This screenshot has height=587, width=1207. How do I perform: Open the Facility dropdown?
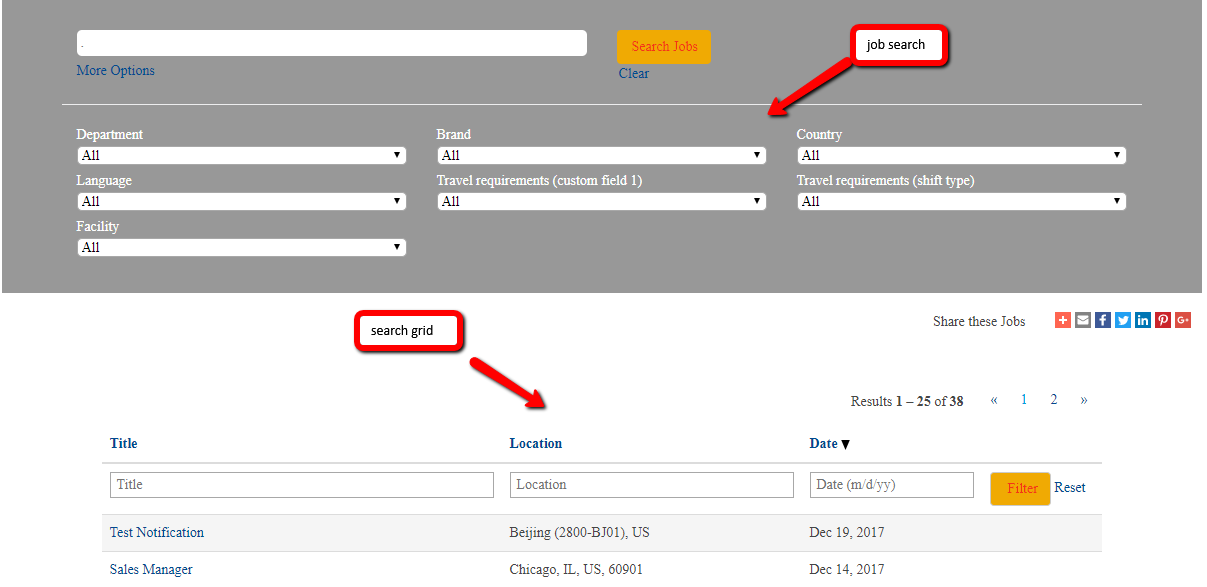(242, 247)
